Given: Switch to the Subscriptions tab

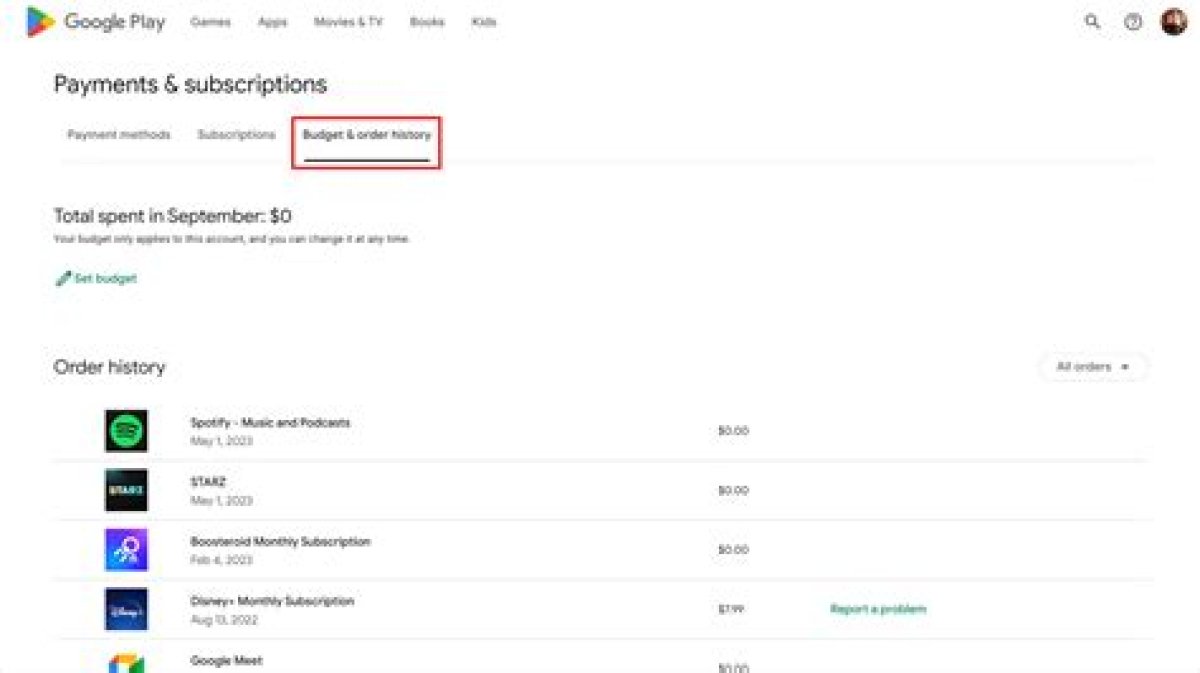Looking at the screenshot, I should [236, 134].
